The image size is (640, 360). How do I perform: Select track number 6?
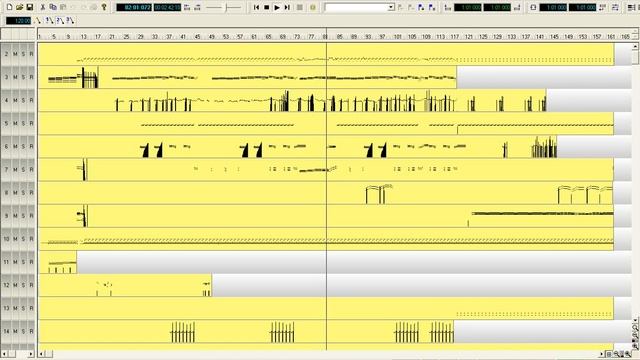coord(6,146)
